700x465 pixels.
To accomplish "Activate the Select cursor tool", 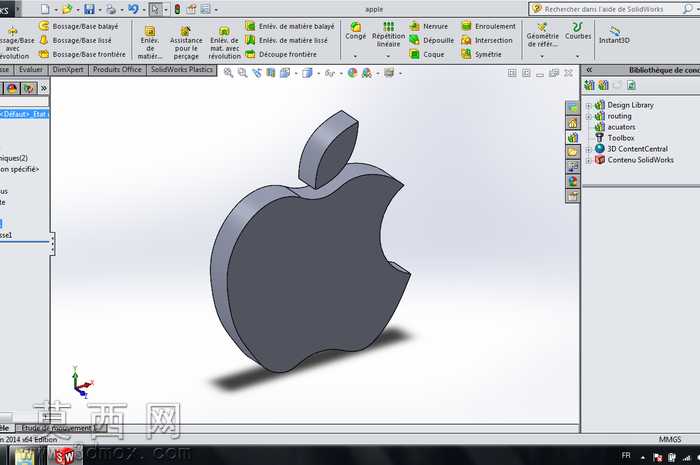I will coord(155,9).
